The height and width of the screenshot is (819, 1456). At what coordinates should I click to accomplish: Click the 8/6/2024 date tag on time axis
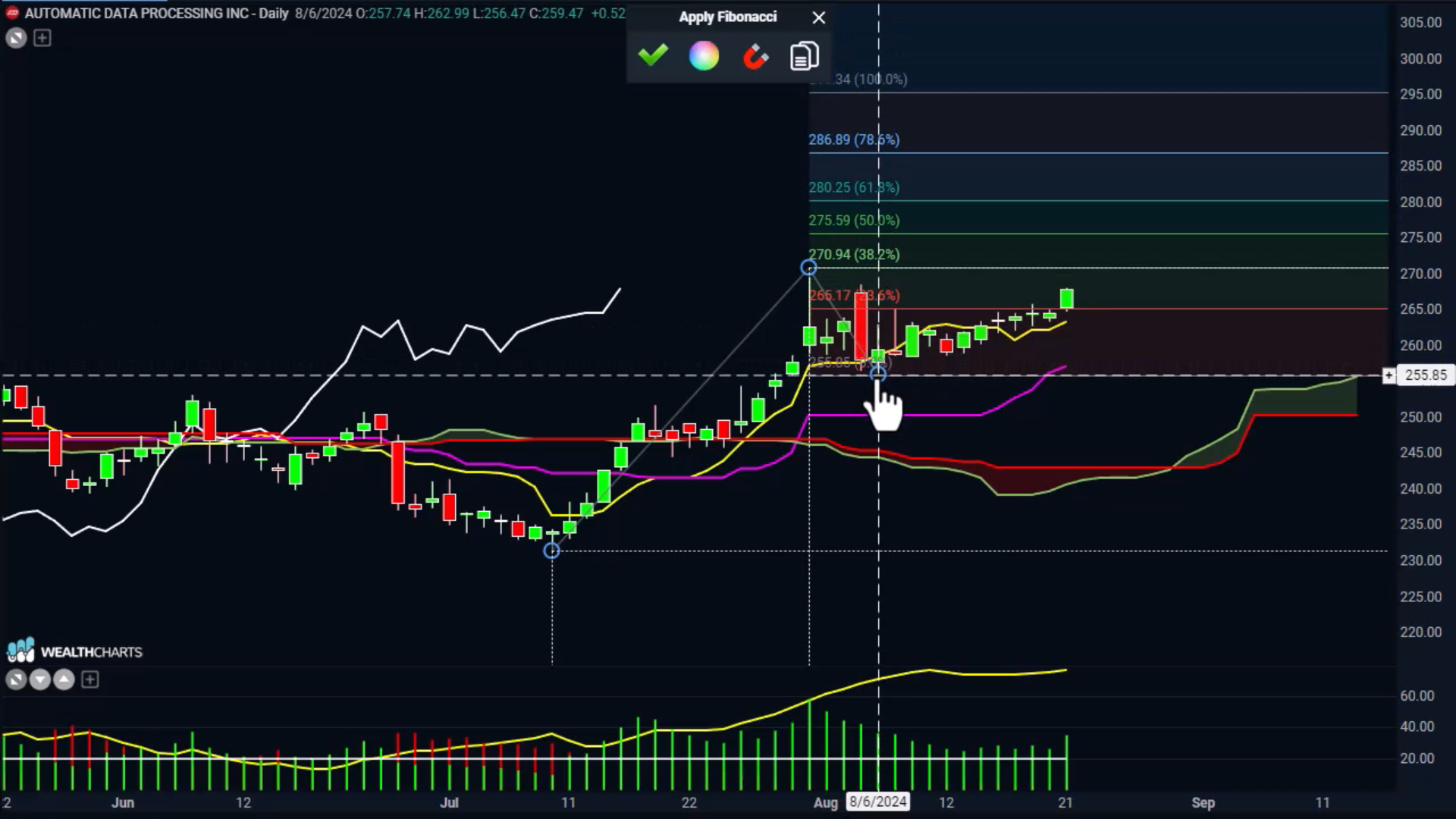[x=878, y=802]
